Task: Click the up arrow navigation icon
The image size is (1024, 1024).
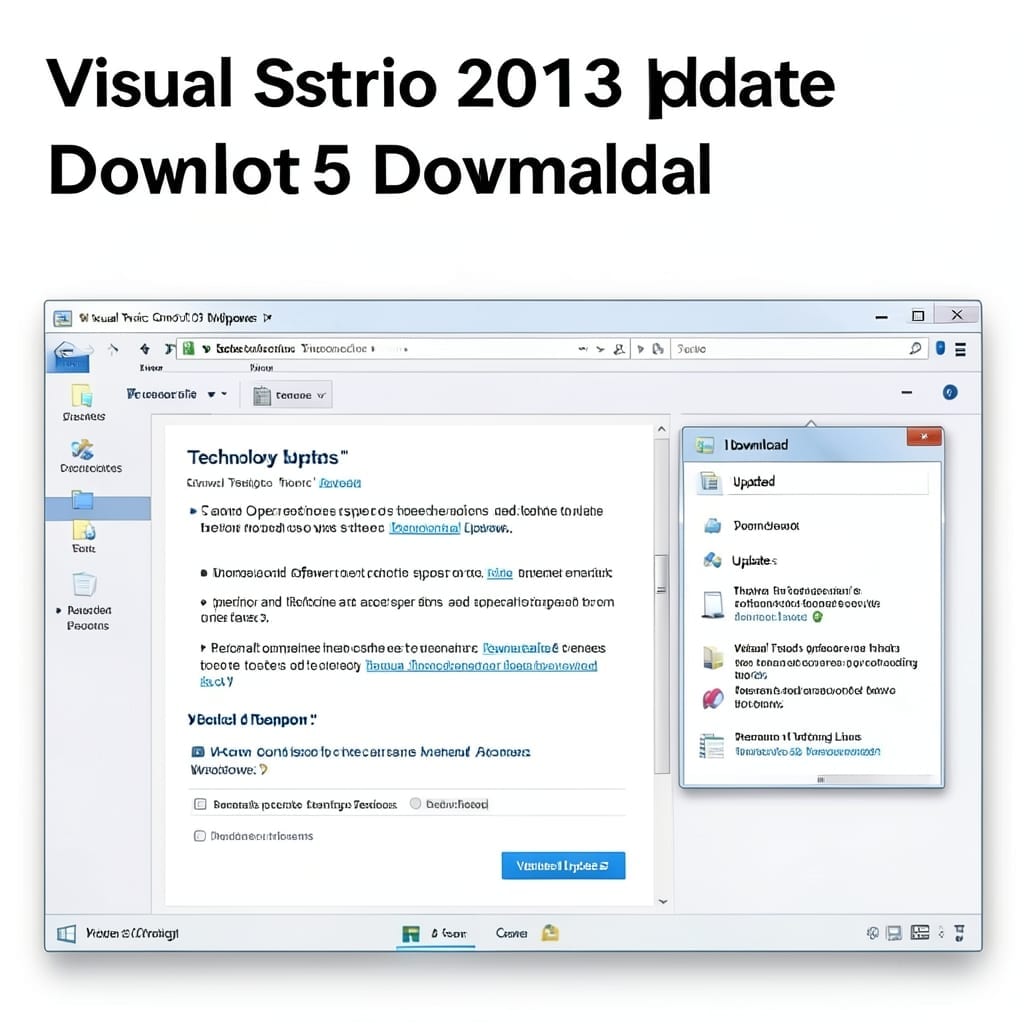Action: click(x=144, y=349)
